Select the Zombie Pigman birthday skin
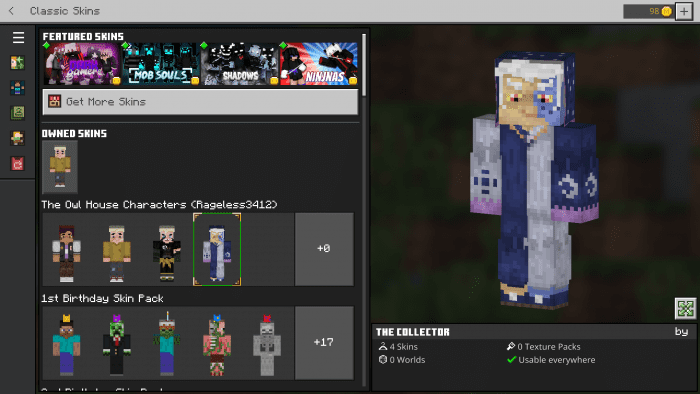Viewport: 700px width, 394px height. click(x=217, y=344)
